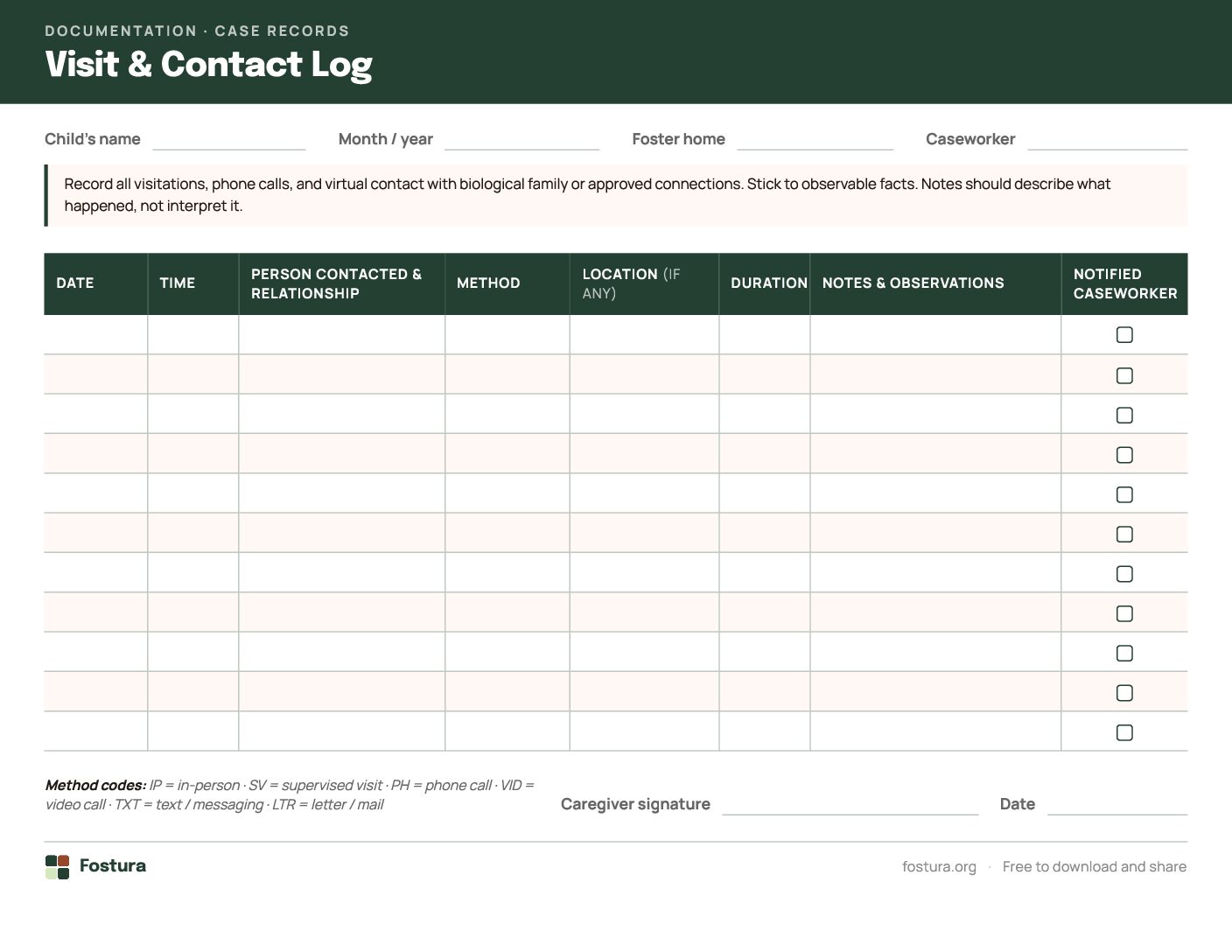Click the PERSON CONTACTED & RELATIONSHIP header
The height and width of the screenshot is (952, 1232).
(342, 283)
